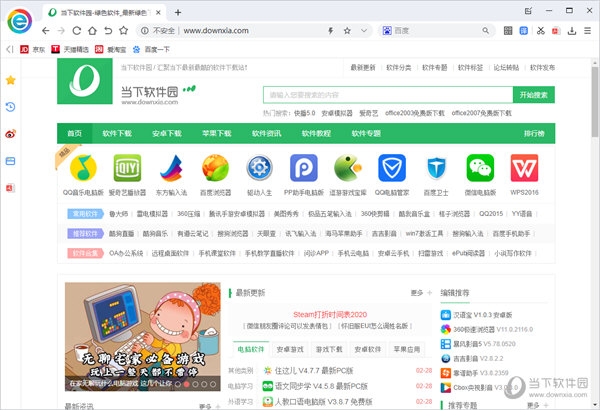Click the QQ电脑管家 shield icon

(x=392, y=168)
